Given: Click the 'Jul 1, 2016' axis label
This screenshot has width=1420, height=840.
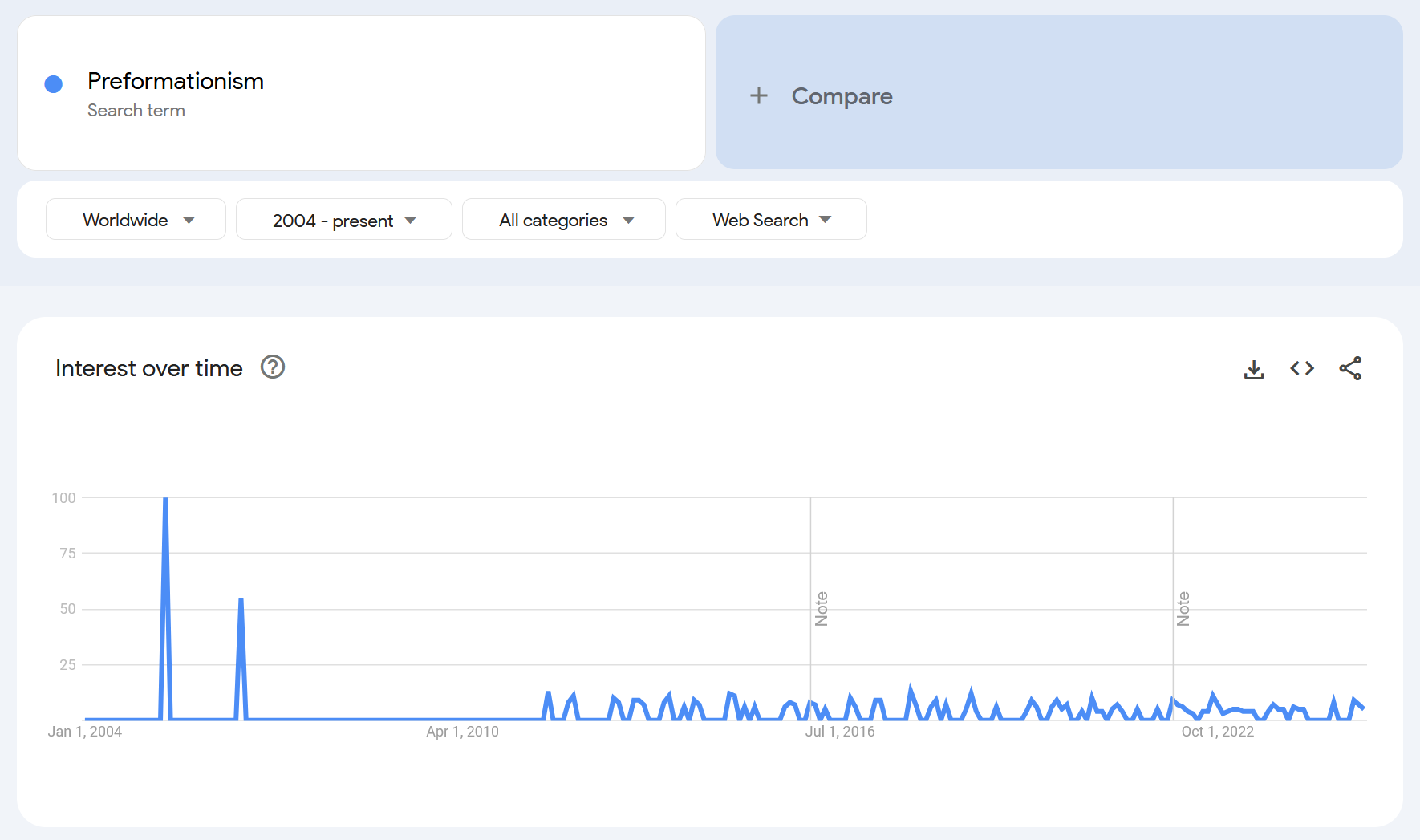Looking at the screenshot, I should click(840, 732).
